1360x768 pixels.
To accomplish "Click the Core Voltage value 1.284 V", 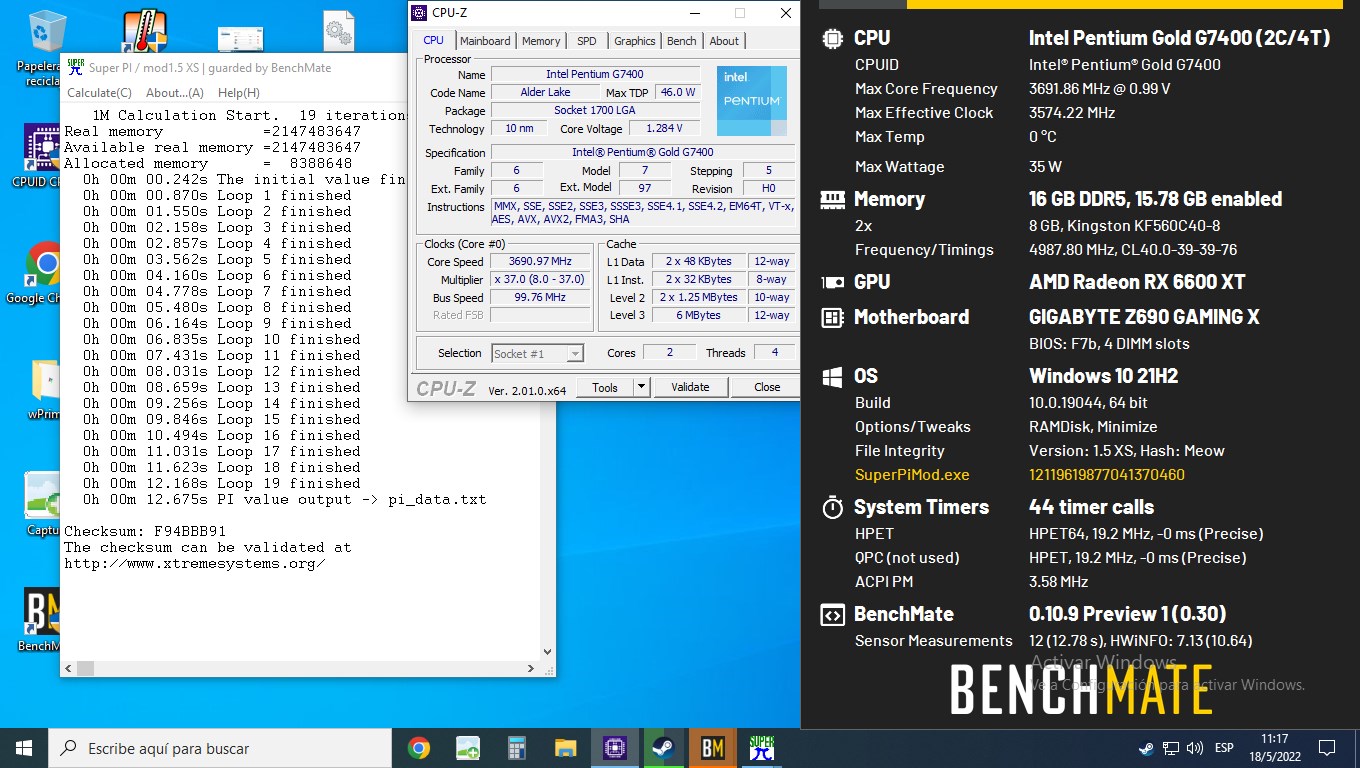I will (x=663, y=129).
